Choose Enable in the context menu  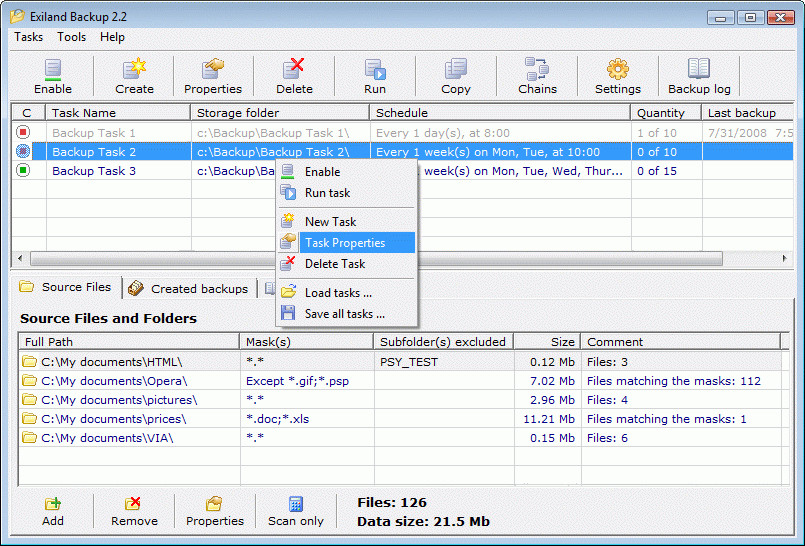(x=347, y=172)
